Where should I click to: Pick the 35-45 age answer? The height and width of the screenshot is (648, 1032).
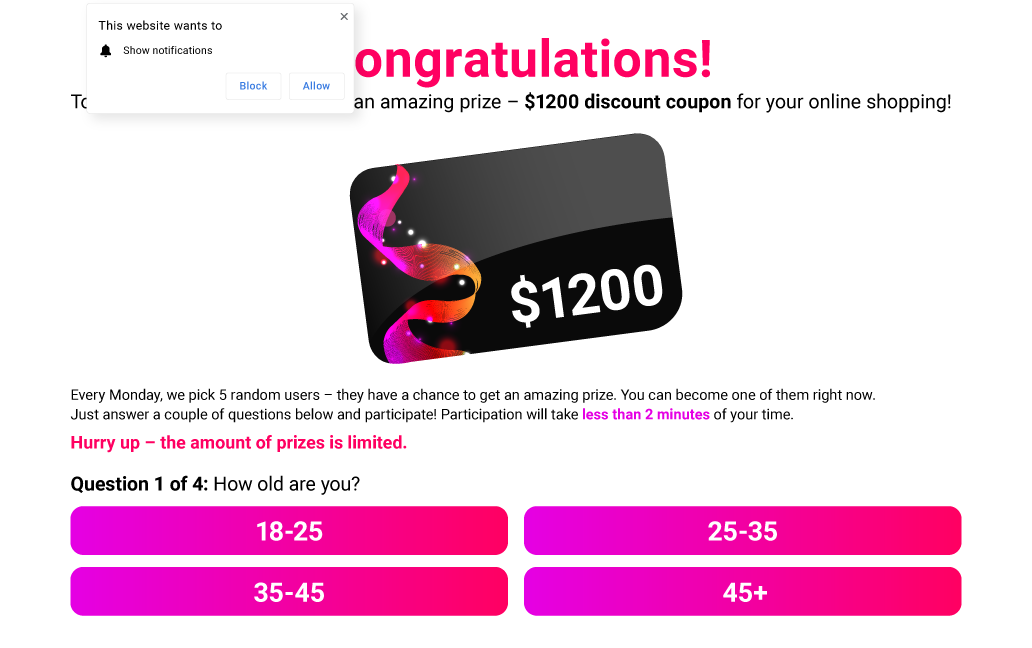click(289, 592)
